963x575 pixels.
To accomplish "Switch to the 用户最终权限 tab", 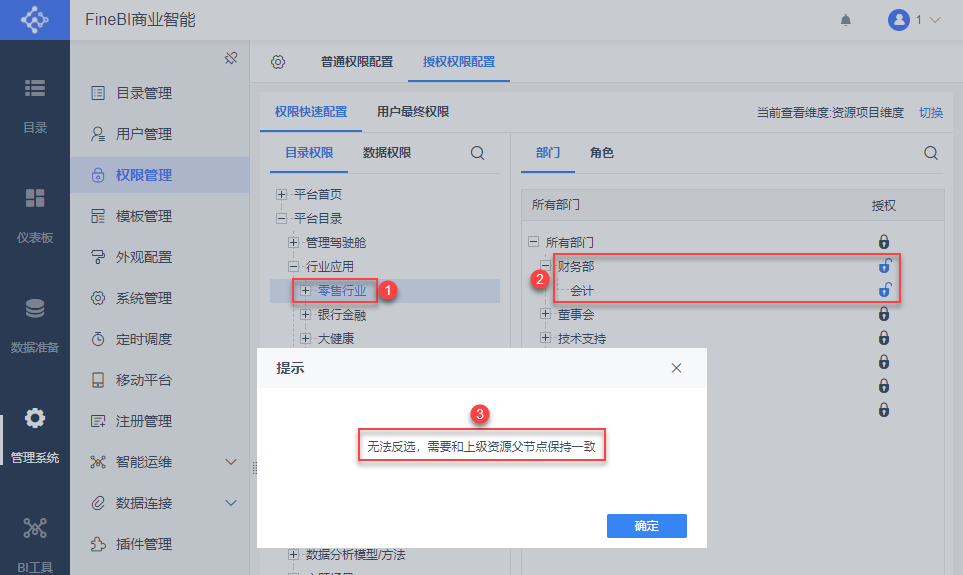I will (x=413, y=112).
